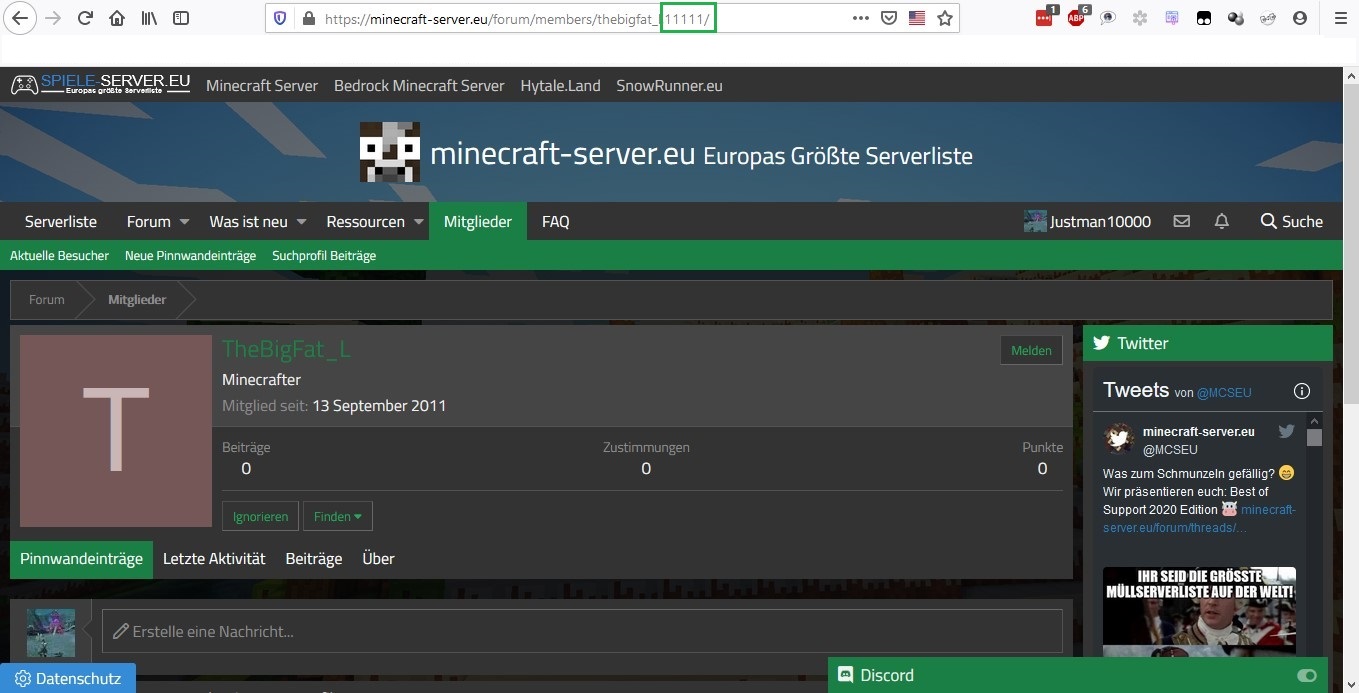The height and width of the screenshot is (693, 1359).
Task: Expand the Forum dropdown arrow
Action: [184, 222]
